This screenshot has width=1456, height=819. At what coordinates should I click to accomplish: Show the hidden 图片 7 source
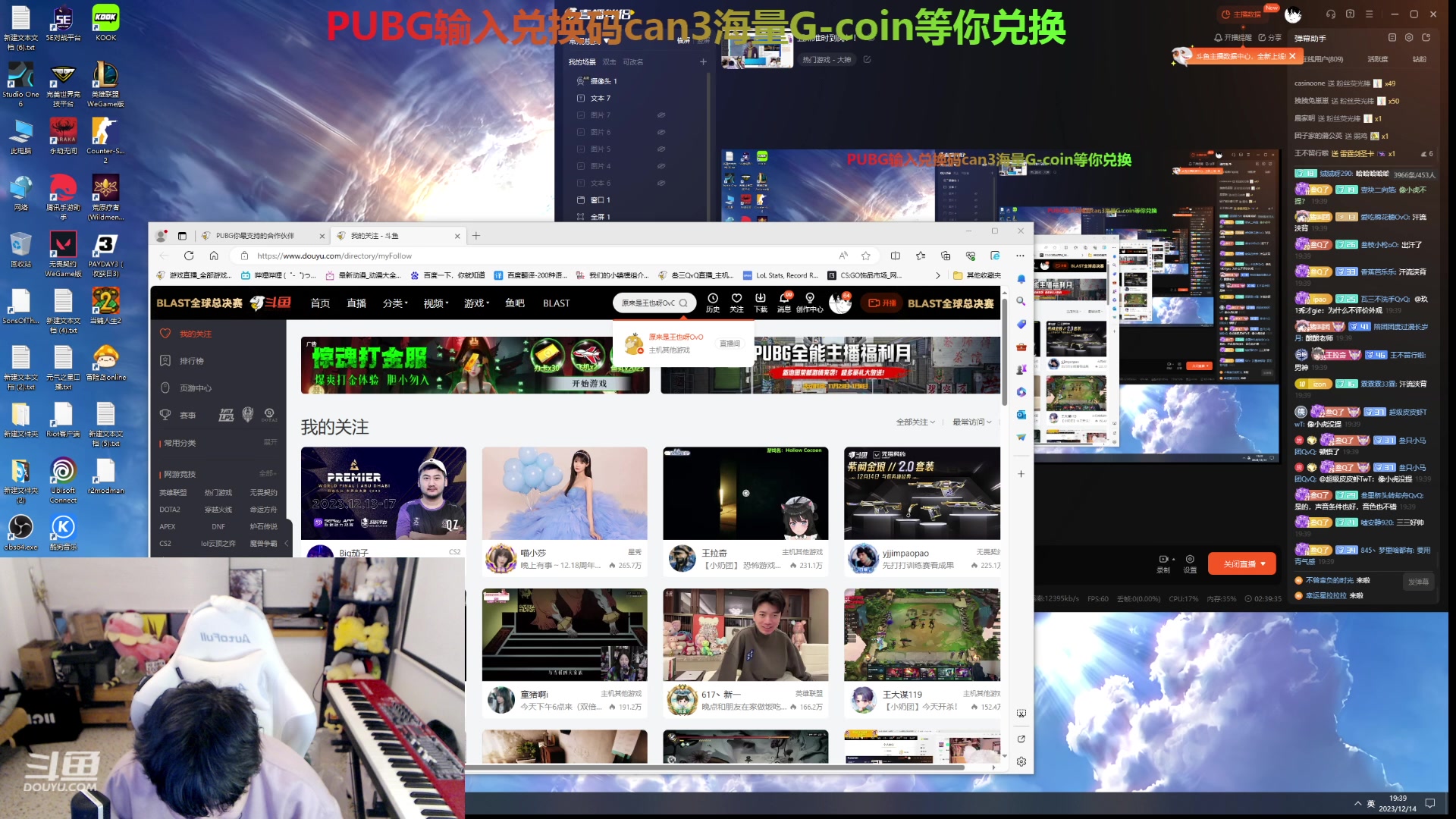pyautogui.click(x=661, y=115)
